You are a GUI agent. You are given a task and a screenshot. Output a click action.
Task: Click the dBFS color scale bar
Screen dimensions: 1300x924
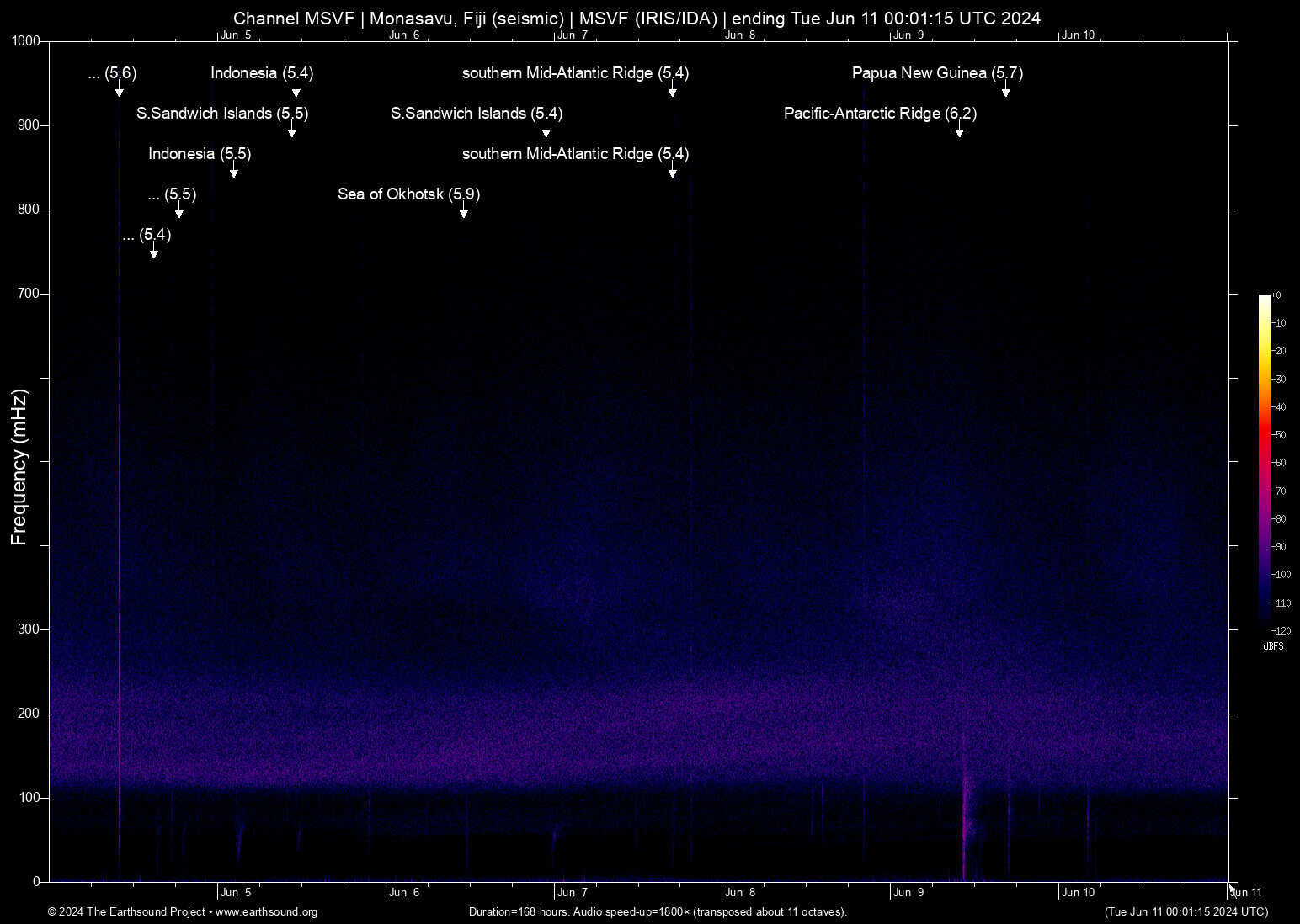1264,463
